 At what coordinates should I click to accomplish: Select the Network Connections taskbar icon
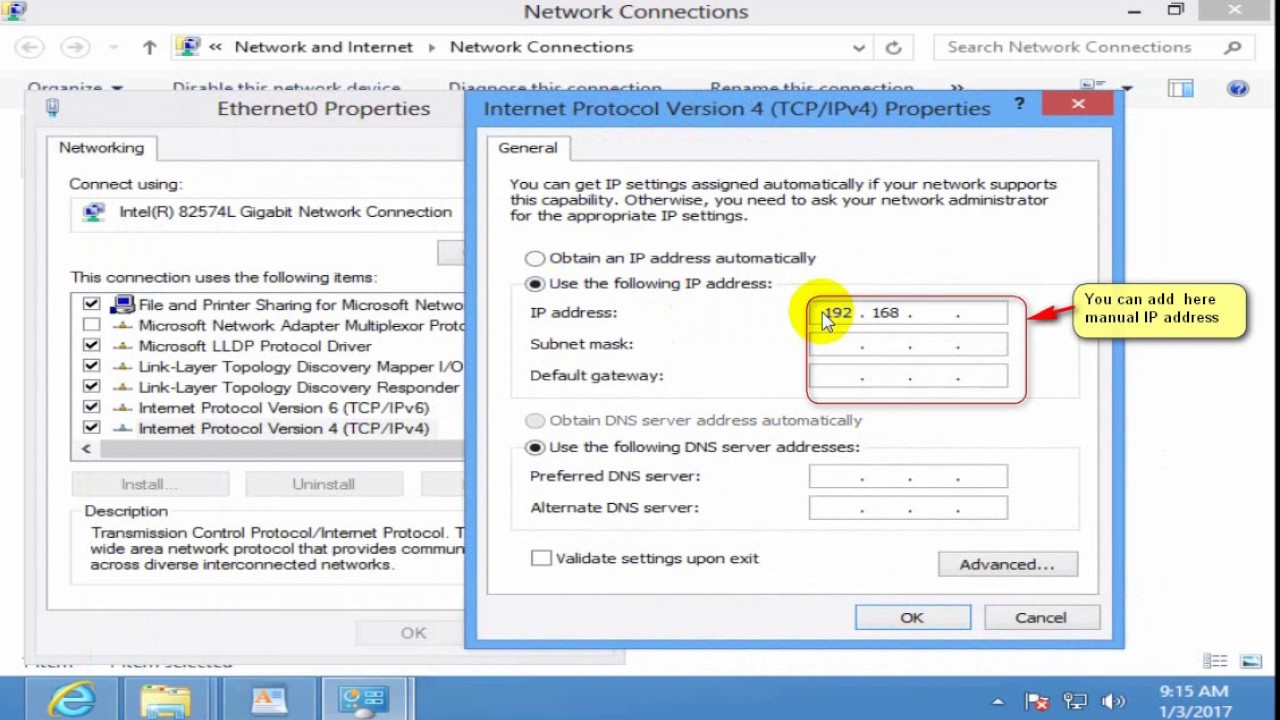[363, 699]
